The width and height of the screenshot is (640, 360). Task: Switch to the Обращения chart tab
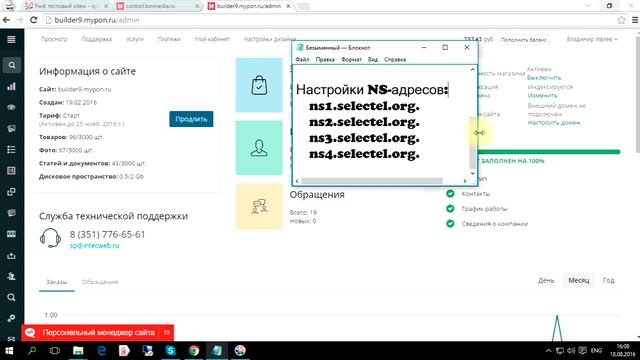100,282
